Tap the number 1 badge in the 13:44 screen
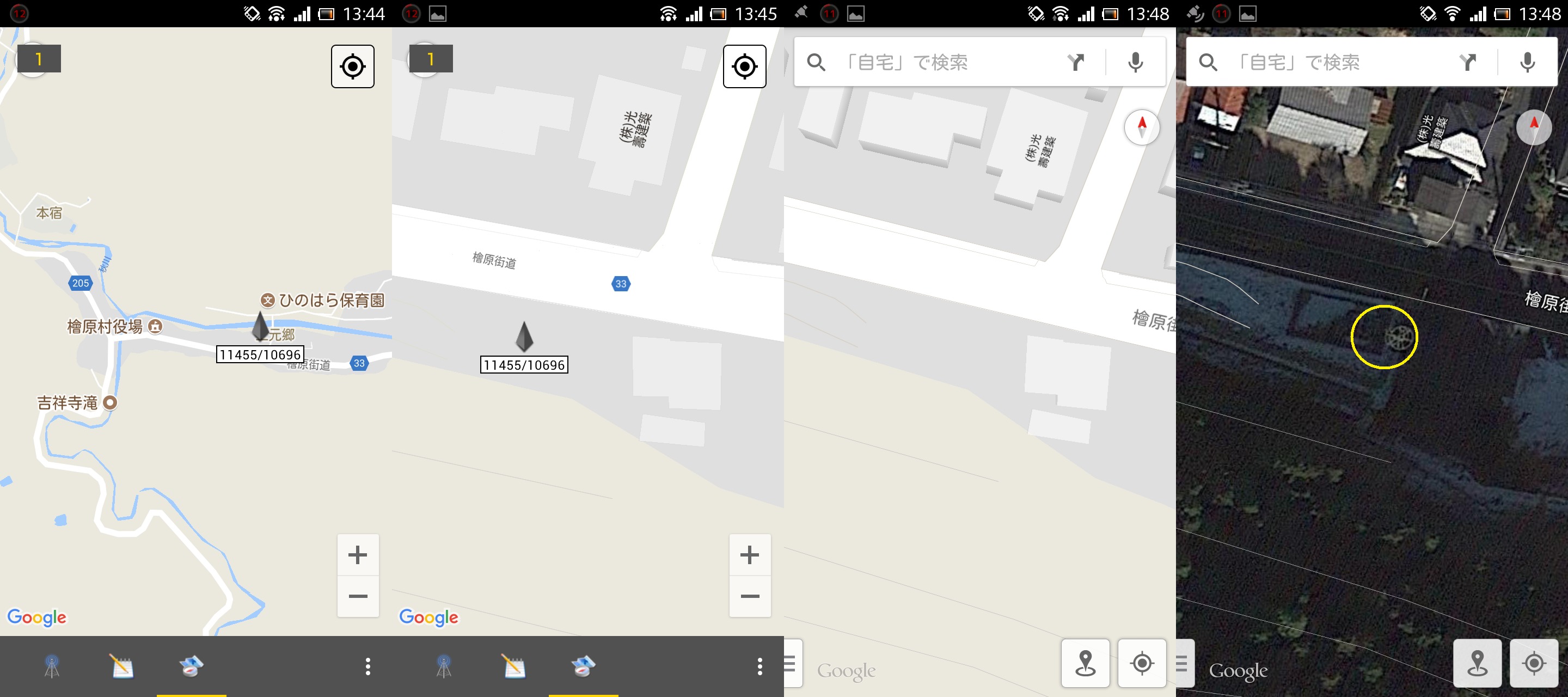 point(38,59)
